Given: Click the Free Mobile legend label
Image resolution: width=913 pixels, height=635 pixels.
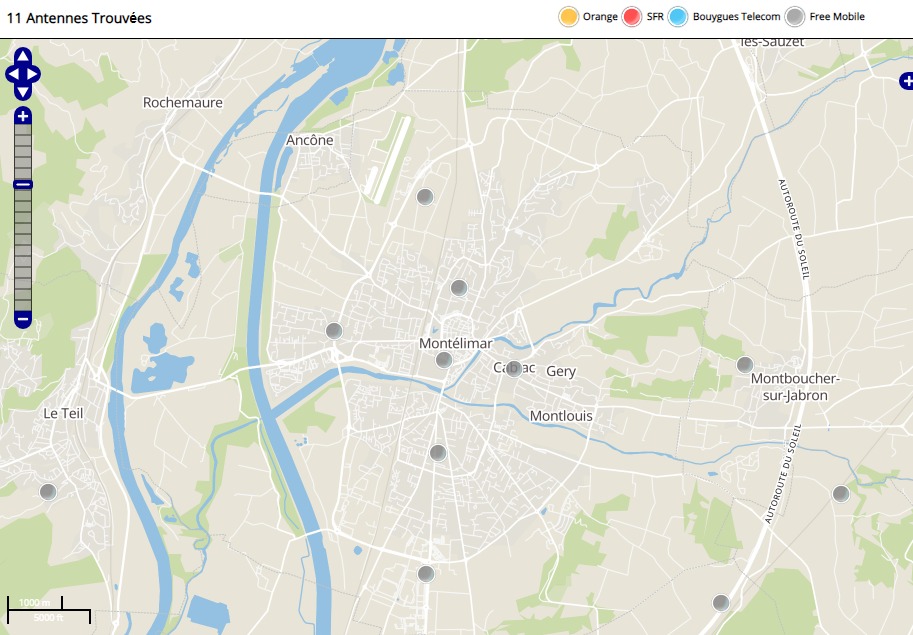Looking at the screenshot, I should click(x=837, y=16).
